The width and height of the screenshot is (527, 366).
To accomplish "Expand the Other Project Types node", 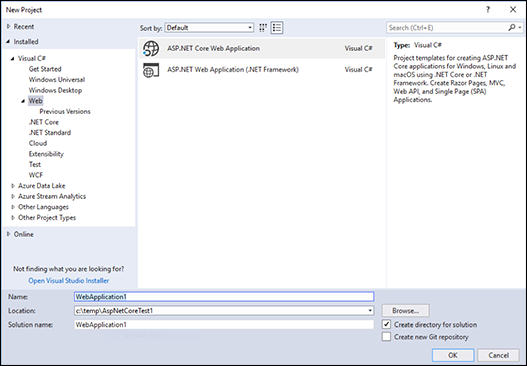I will coord(13,217).
